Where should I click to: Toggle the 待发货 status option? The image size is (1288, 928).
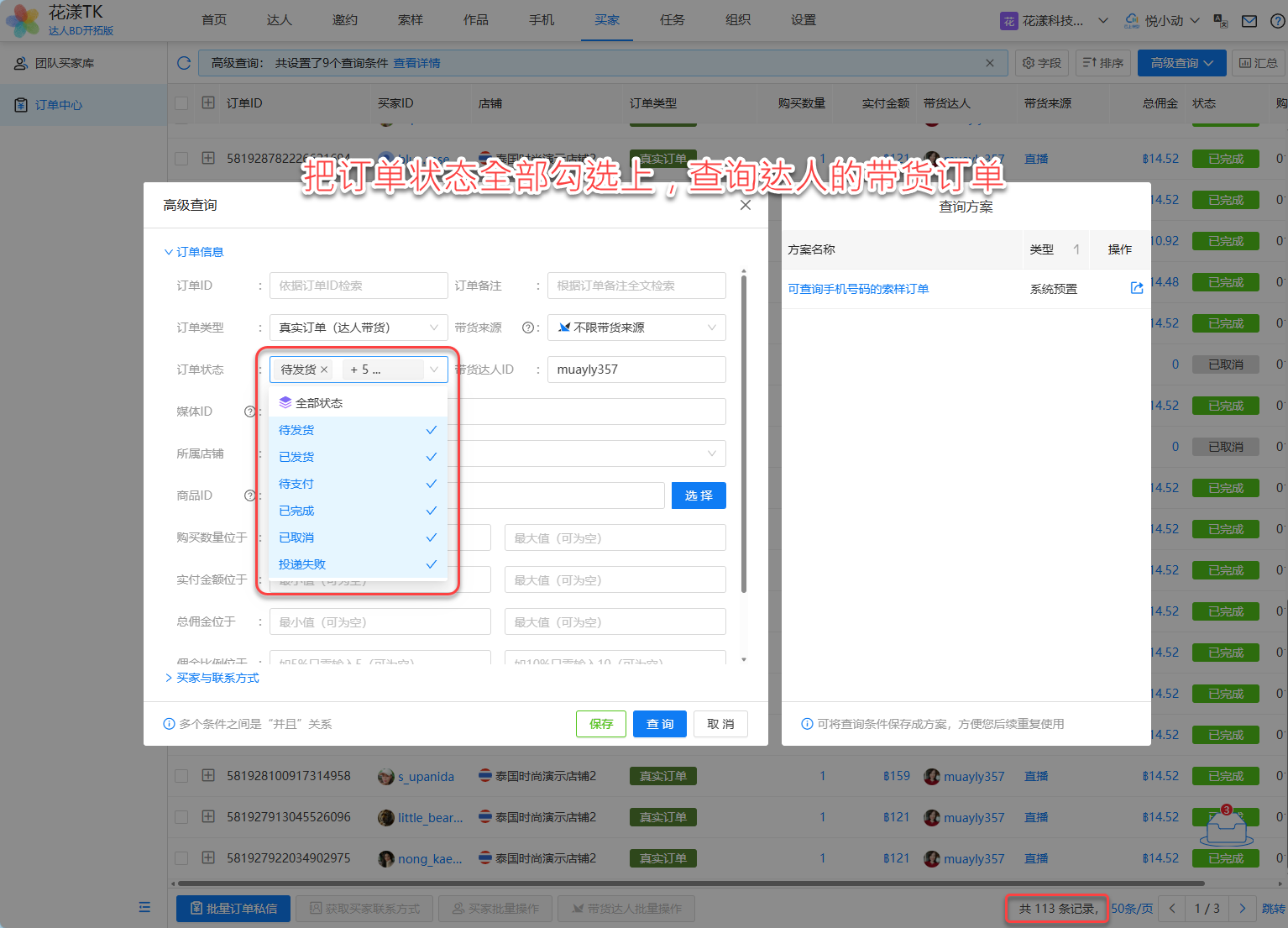(358, 430)
